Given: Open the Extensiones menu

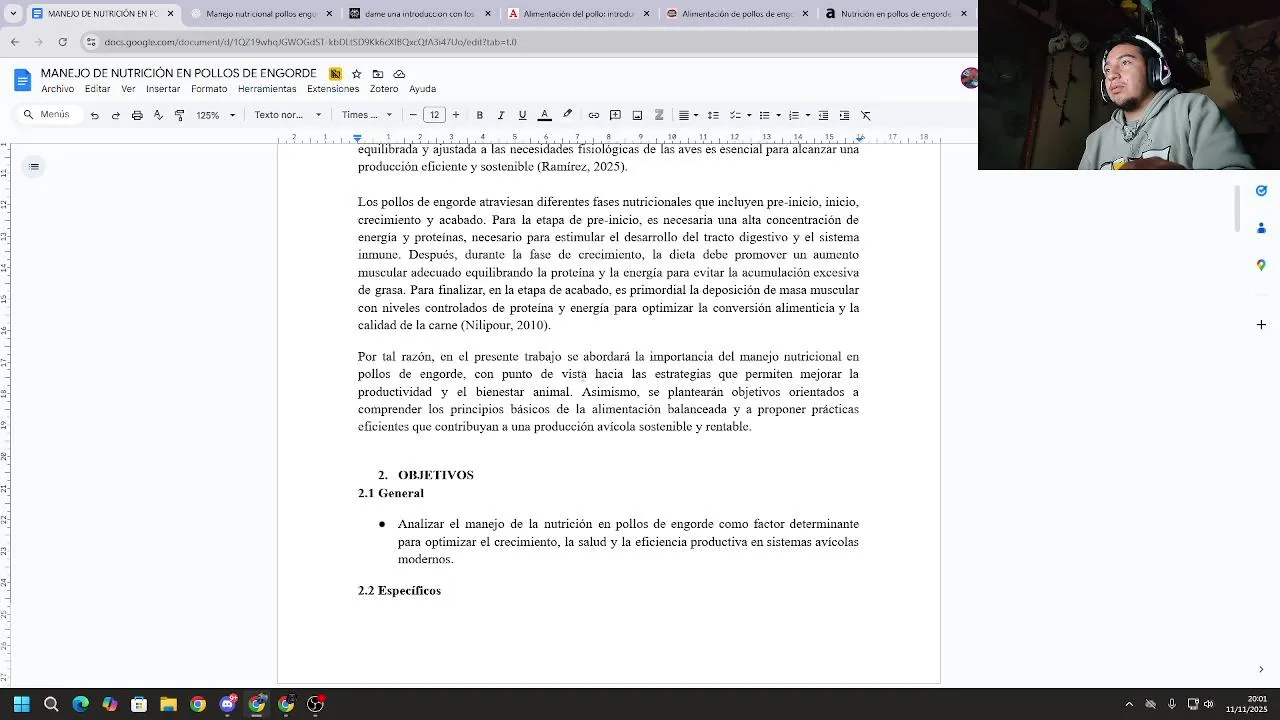Looking at the screenshot, I should (333, 89).
